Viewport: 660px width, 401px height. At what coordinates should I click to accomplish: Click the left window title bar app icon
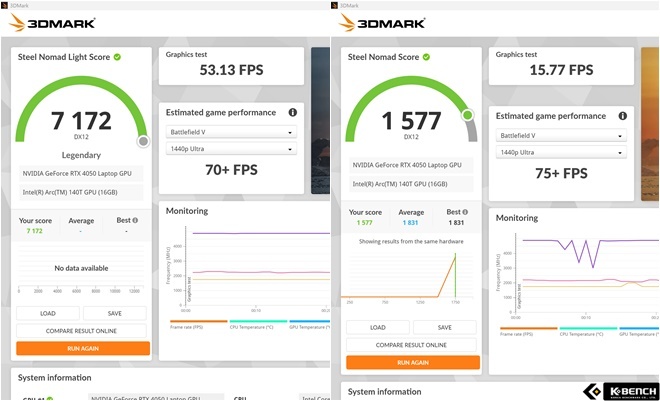[x=5, y=5]
